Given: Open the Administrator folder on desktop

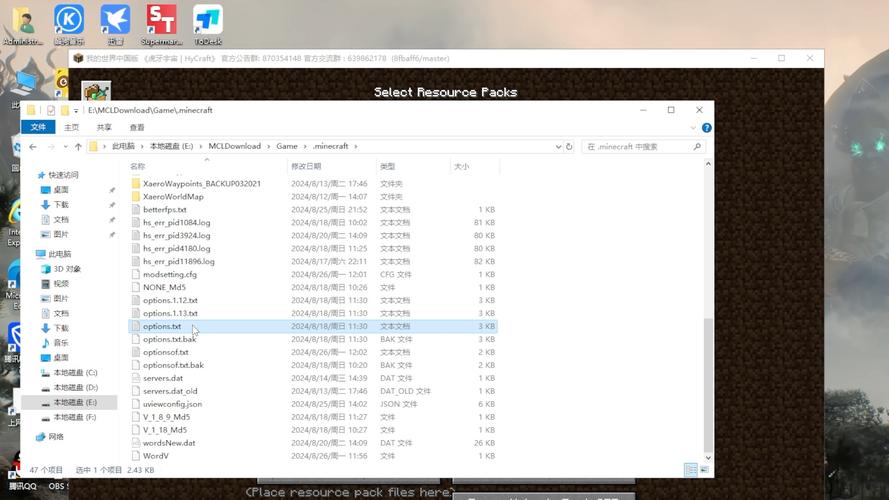Looking at the screenshot, I should pos(23,24).
